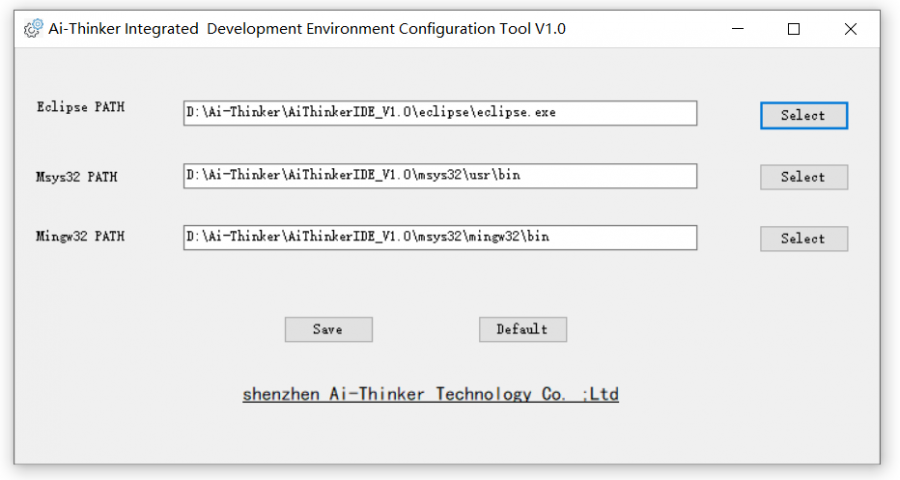Click mingw32\bin text inside the Mingw32 path

point(509,236)
